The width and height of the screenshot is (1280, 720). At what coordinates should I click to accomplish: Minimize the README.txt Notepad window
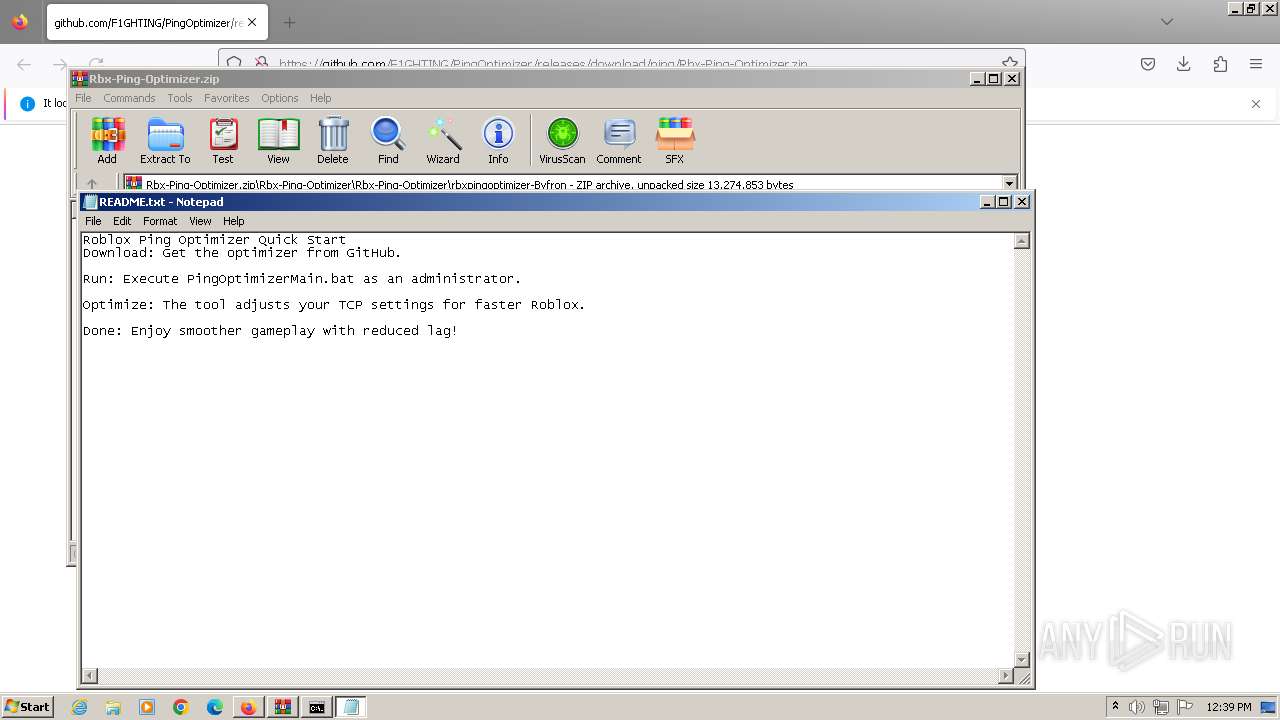(987, 202)
